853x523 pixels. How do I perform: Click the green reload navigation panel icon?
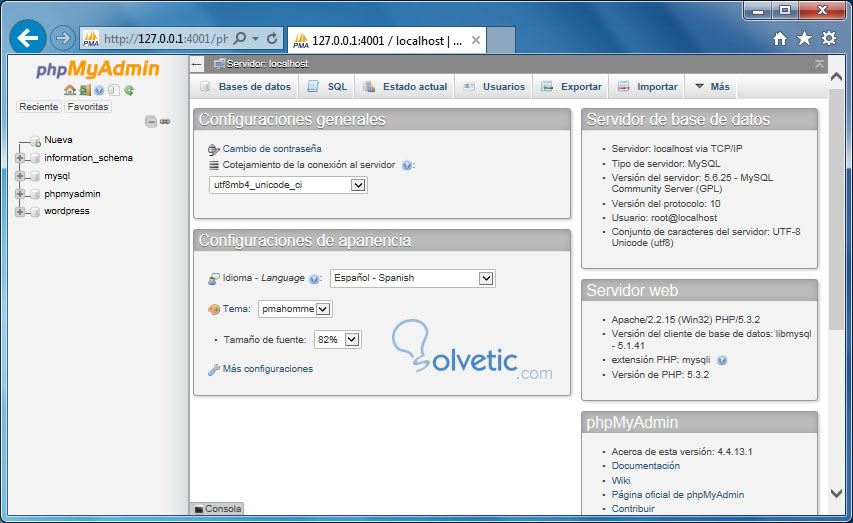pyautogui.click(x=128, y=90)
